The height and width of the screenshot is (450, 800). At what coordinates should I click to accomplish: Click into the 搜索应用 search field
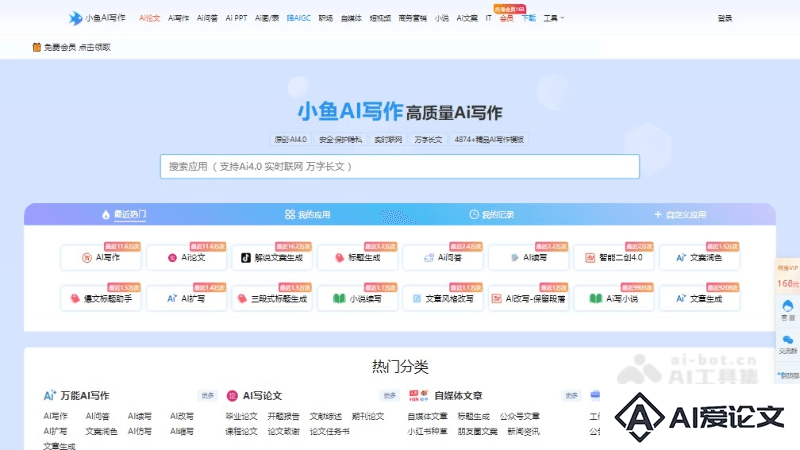[399, 166]
